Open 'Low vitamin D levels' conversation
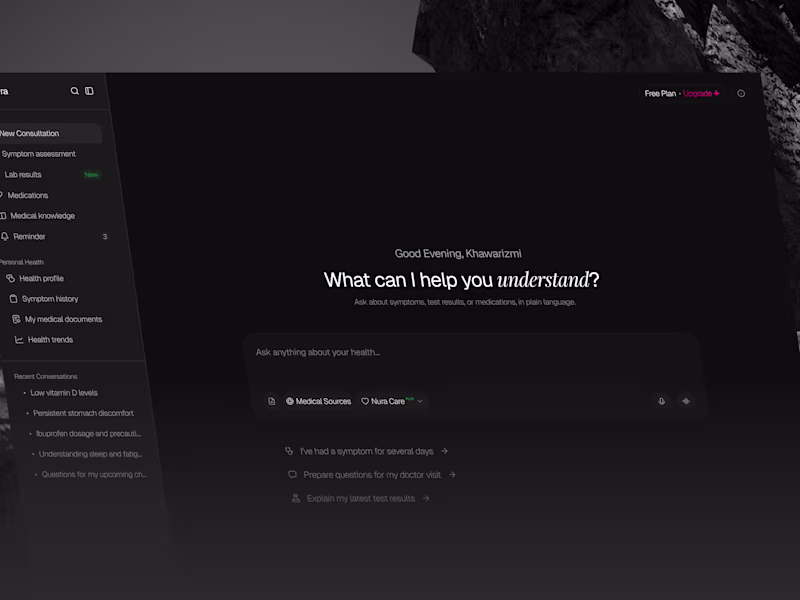Viewport: 800px width, 600px height. pyautogui.click(x=64, y=392)
